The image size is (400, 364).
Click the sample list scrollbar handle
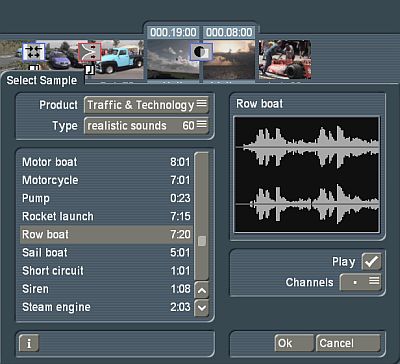tap(201, 241)
